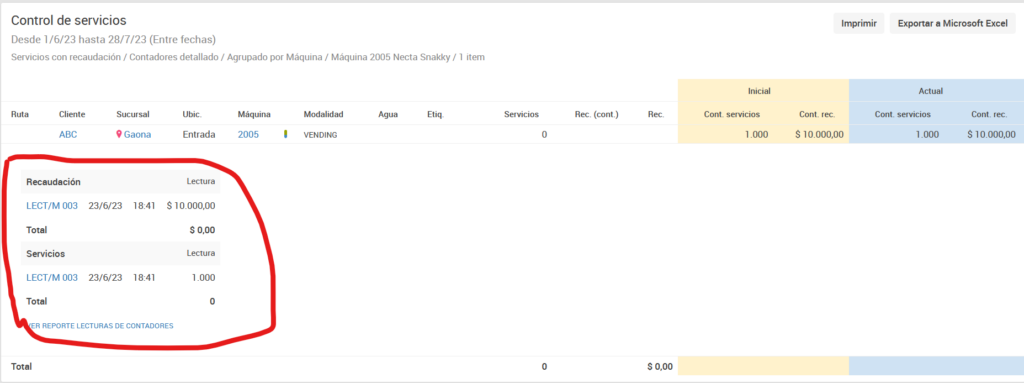Click the Servicios section header in detail panel
Image resolution: width=1024 pixels, height=383 pixels.
45,253
